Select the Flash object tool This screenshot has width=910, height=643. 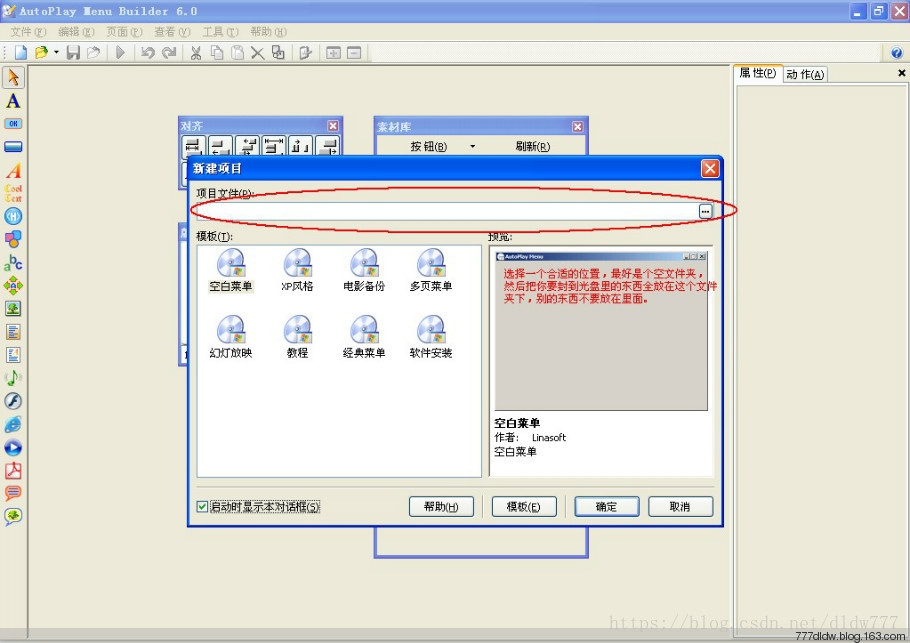pyautogui.click(x=13, y=401)
